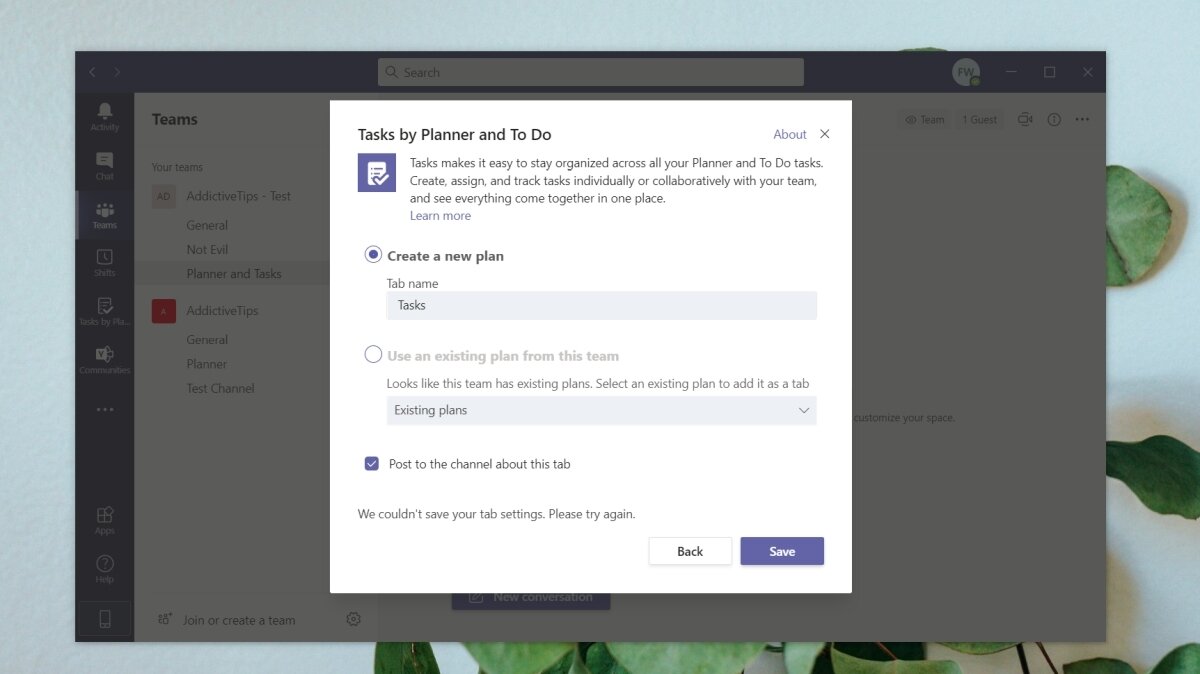The width and height of the screenshot is (1200, 674).
Task: Click the FW profile avatar
Action: click(965, 71)
